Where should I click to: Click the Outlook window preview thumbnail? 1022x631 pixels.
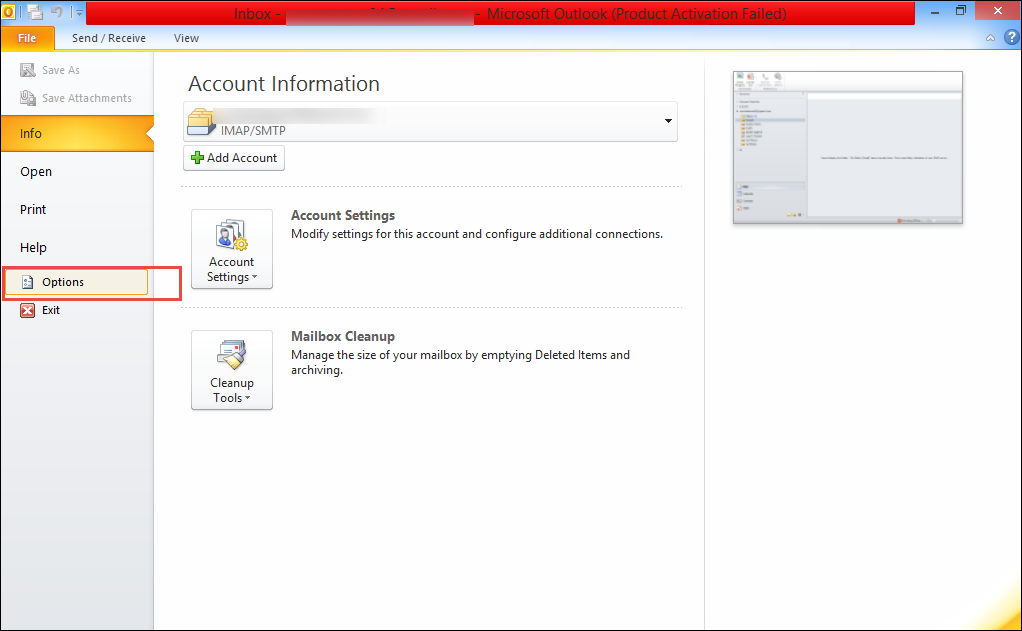(x=848, y=147)
